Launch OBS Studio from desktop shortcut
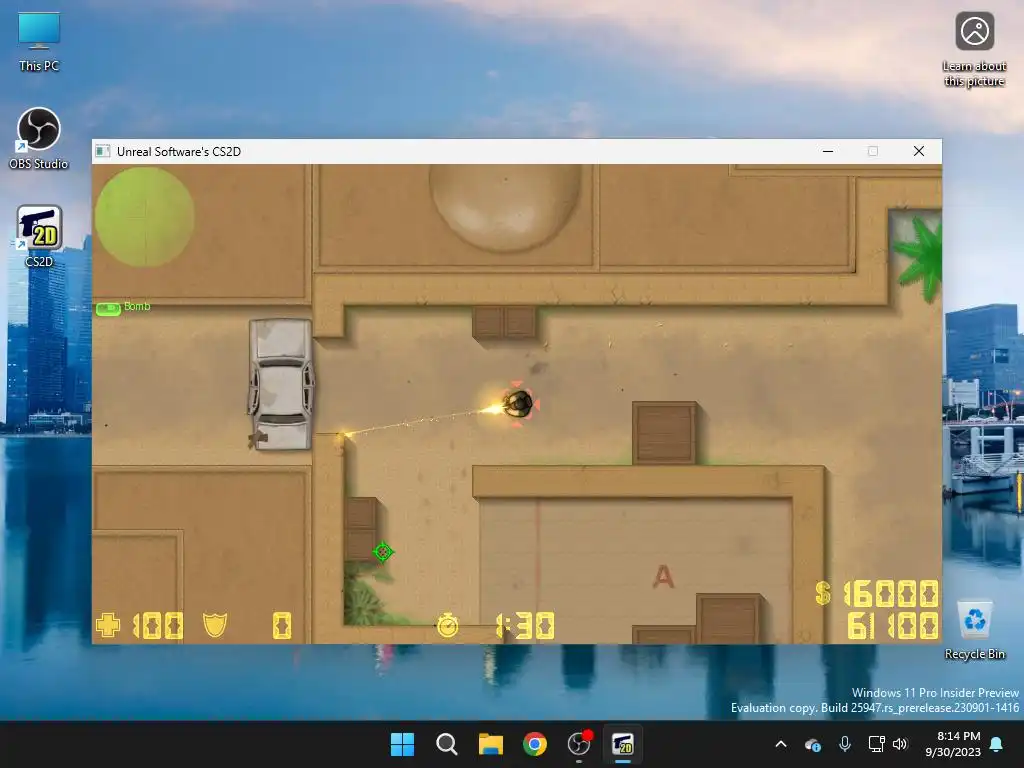 pyautogui.click(x=39, y=138)
